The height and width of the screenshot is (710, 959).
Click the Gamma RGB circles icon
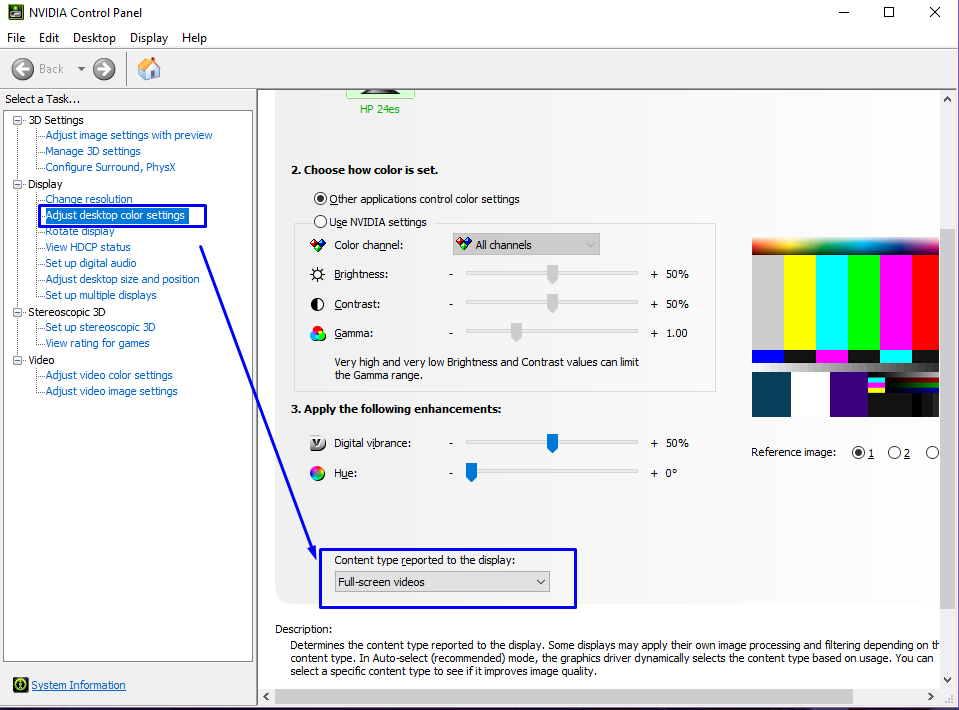click(317, 333)
